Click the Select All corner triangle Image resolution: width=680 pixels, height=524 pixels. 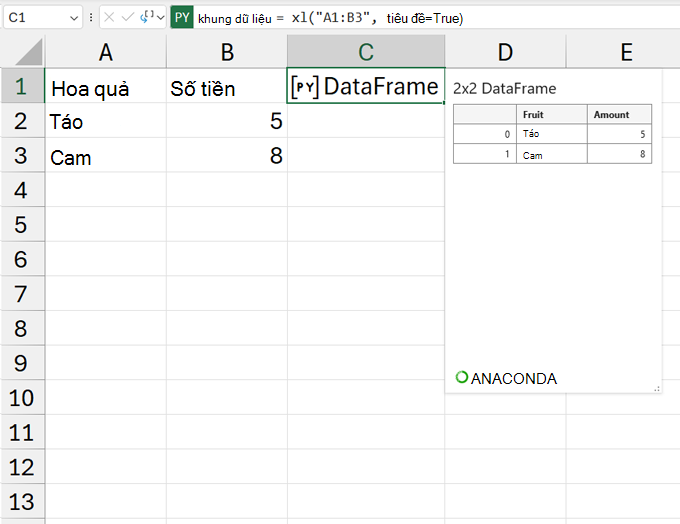[x=28, y=52]
